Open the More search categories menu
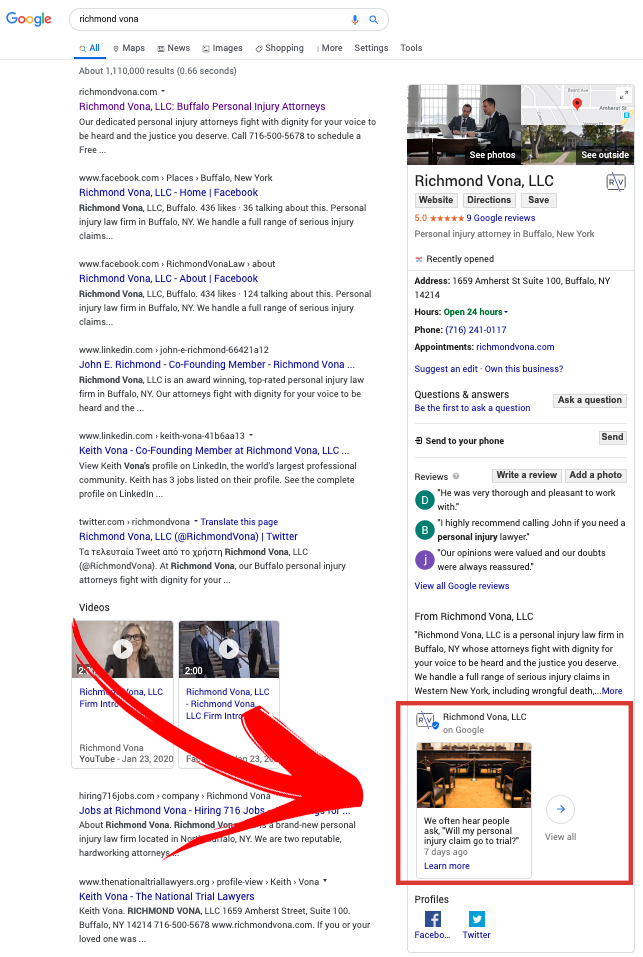Screen dimensions: 643x957 (330, 48)
